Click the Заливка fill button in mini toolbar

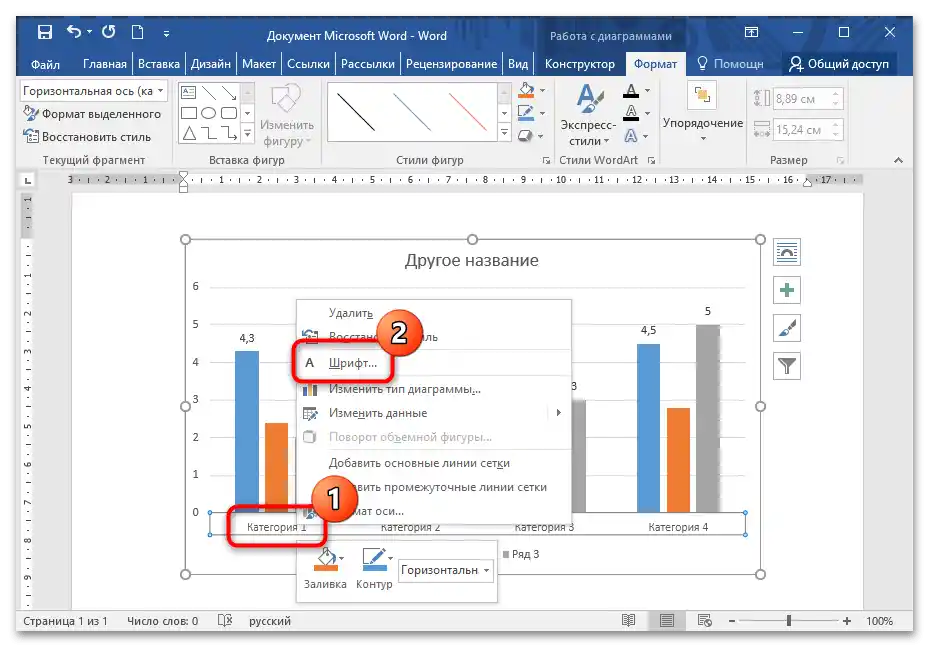(325, 568)
